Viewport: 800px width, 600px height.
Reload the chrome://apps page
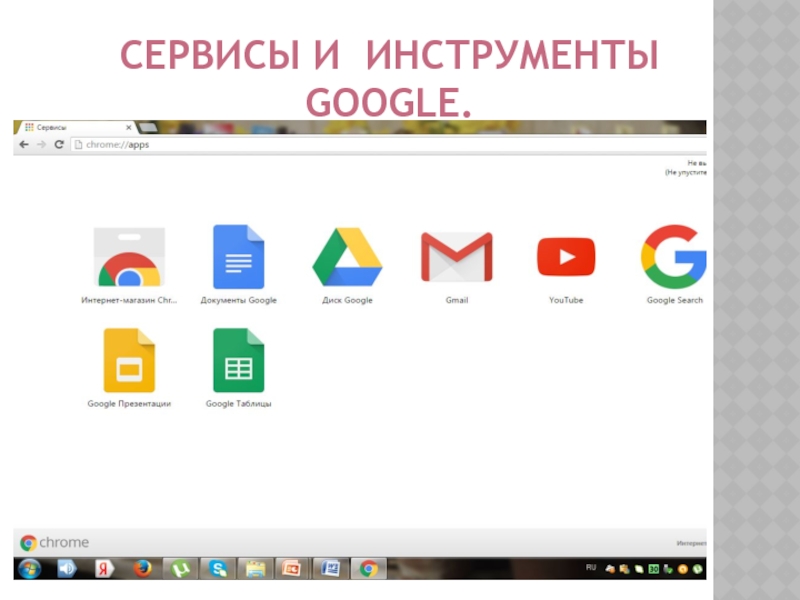pyautogui.click(x=59, y=144)
